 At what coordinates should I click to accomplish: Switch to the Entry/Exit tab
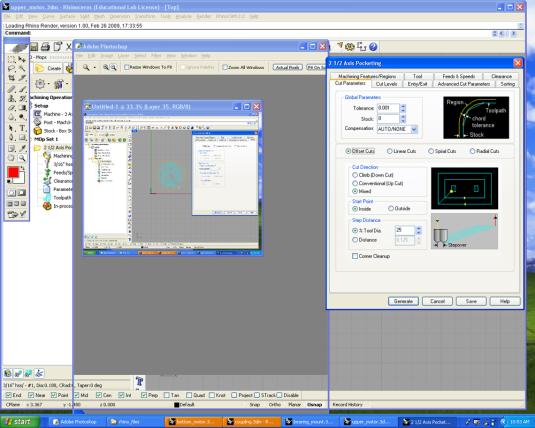[417, 84]
